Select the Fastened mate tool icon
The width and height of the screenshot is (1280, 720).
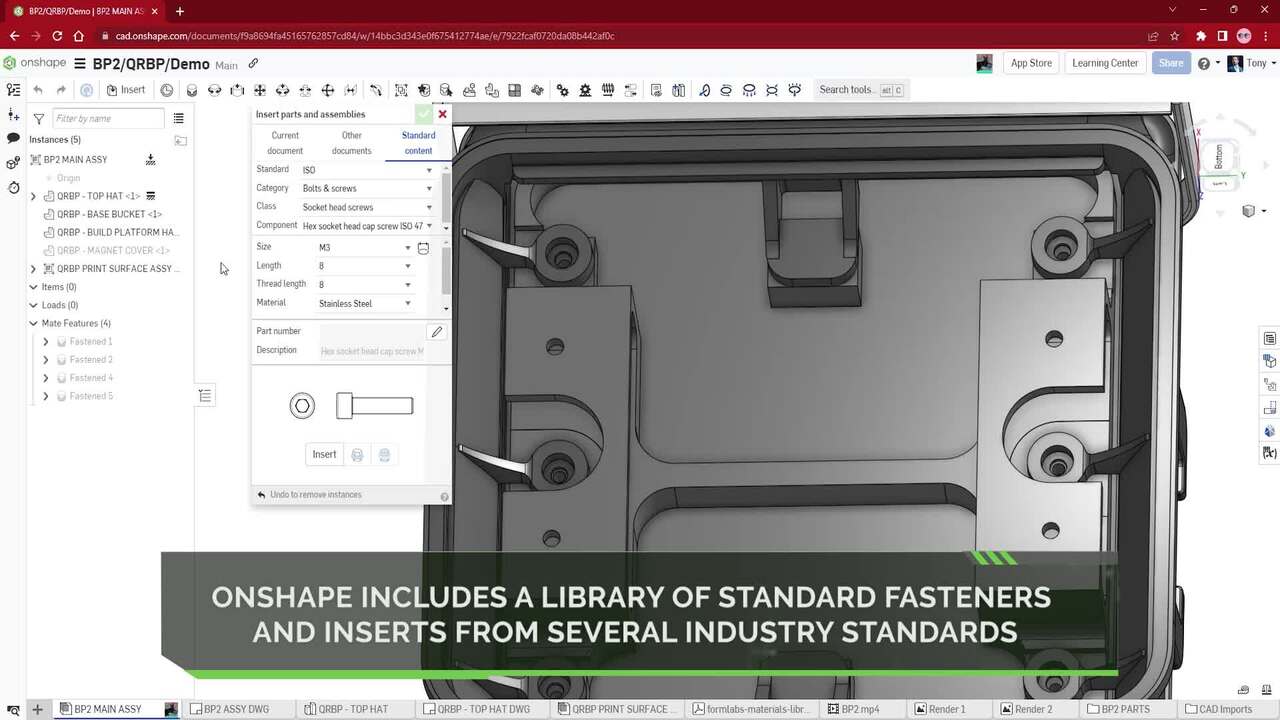pos(192,90)
